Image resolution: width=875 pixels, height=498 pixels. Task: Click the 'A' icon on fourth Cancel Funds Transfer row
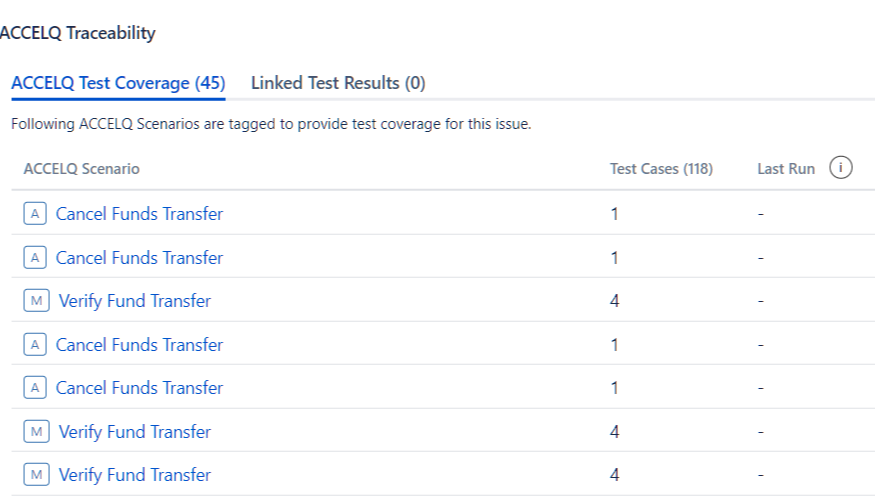click(36, 388)
